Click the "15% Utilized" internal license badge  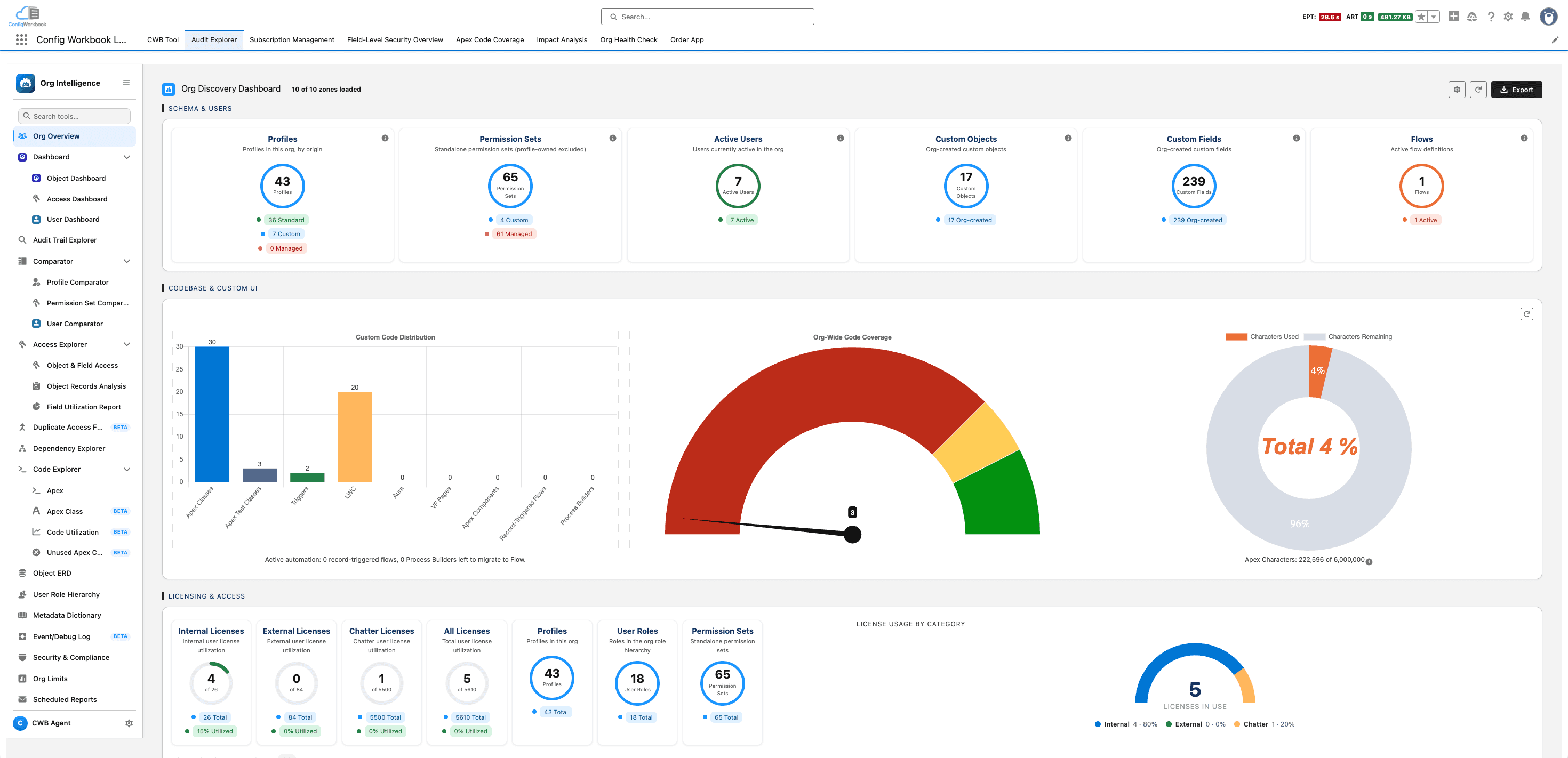pos(215,731)
